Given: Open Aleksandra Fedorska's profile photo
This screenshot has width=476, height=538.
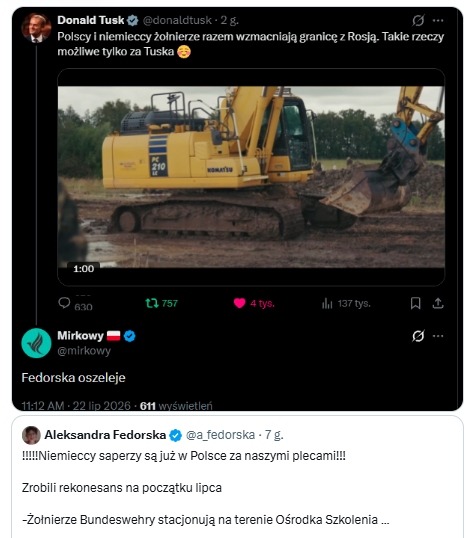Looking at the screenshot, I should click(x=31, y=435).
